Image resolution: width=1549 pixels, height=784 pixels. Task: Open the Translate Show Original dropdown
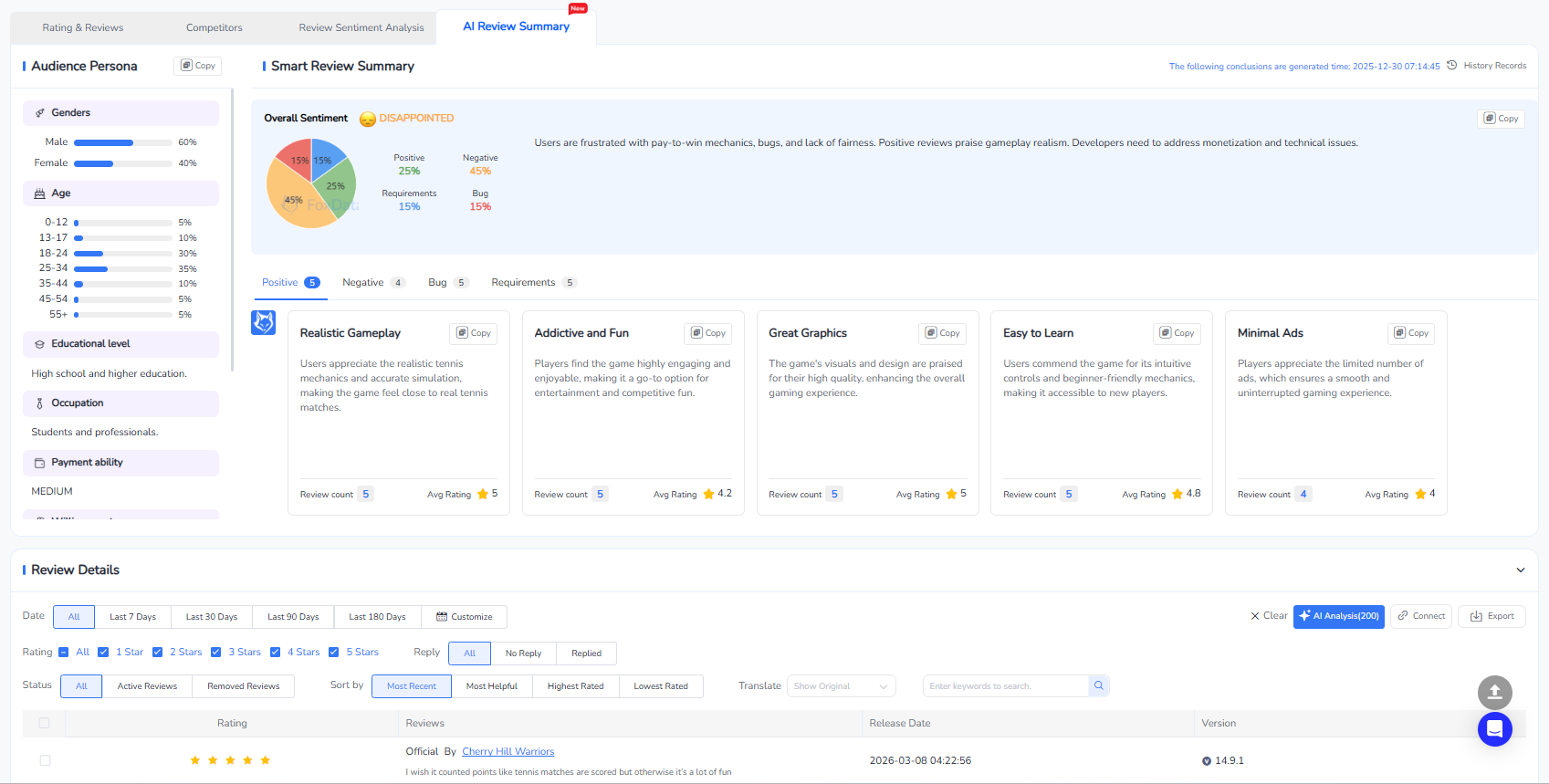coord(841,686)
